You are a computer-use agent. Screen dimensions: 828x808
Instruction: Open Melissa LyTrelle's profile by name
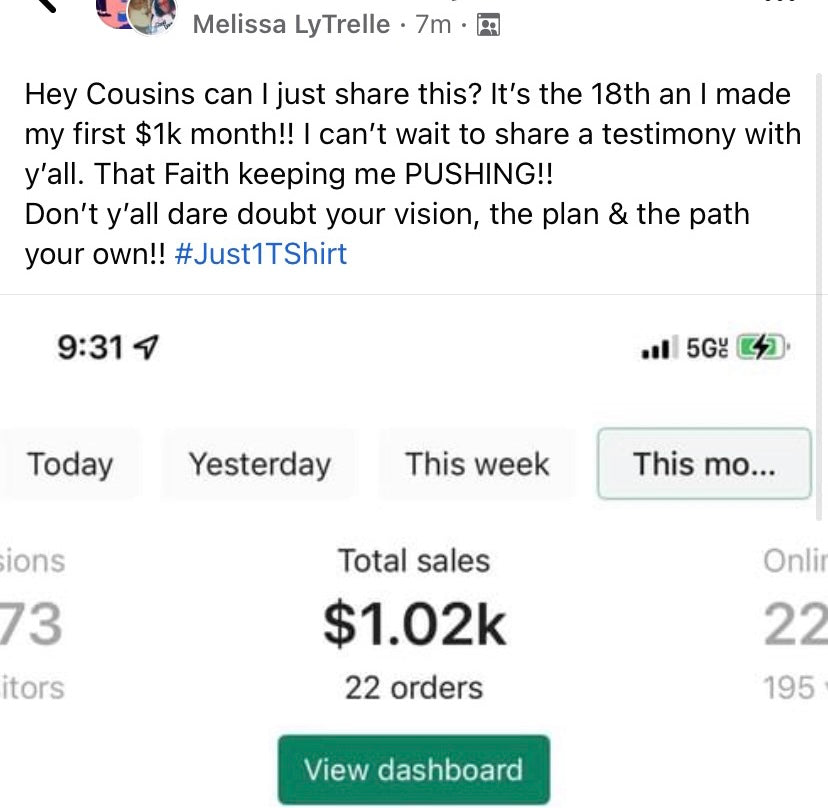pyautogui.click(x=290, y=25)
